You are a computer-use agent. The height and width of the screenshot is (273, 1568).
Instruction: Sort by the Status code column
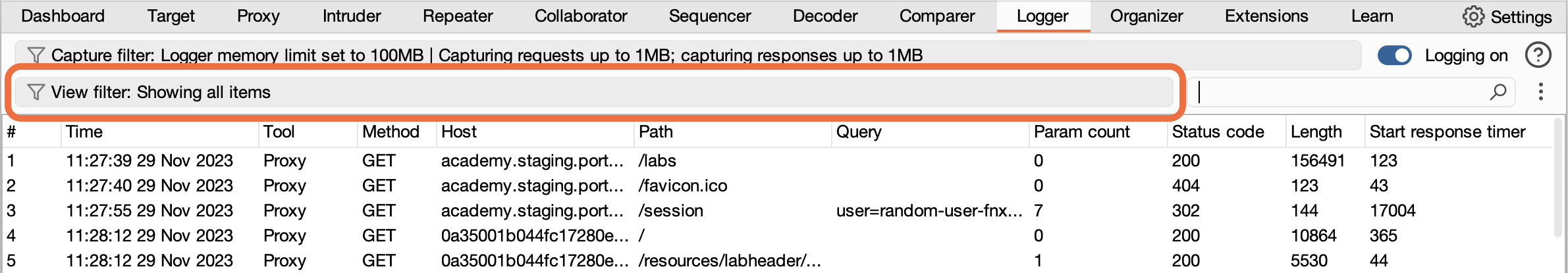1218,132
